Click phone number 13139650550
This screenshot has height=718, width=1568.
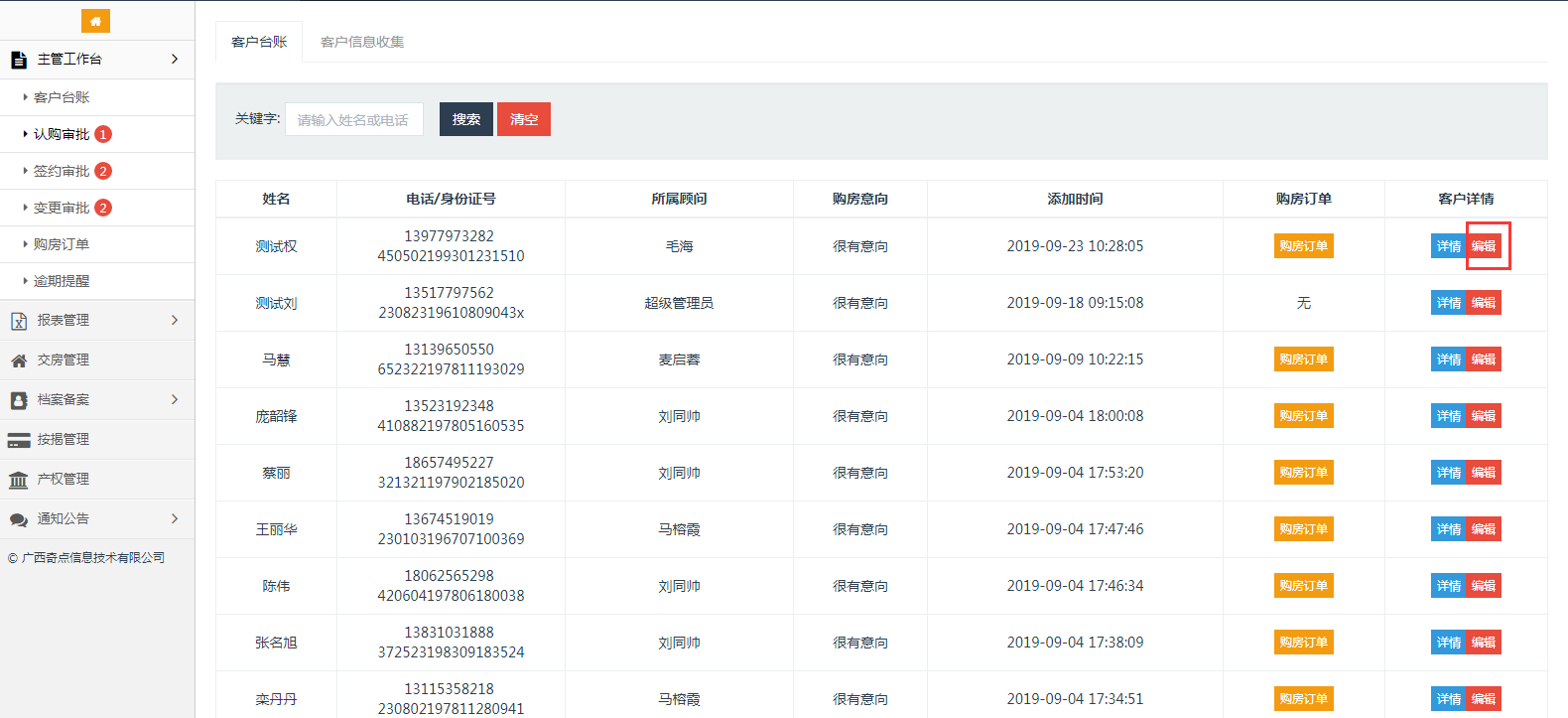pos(449,350)
